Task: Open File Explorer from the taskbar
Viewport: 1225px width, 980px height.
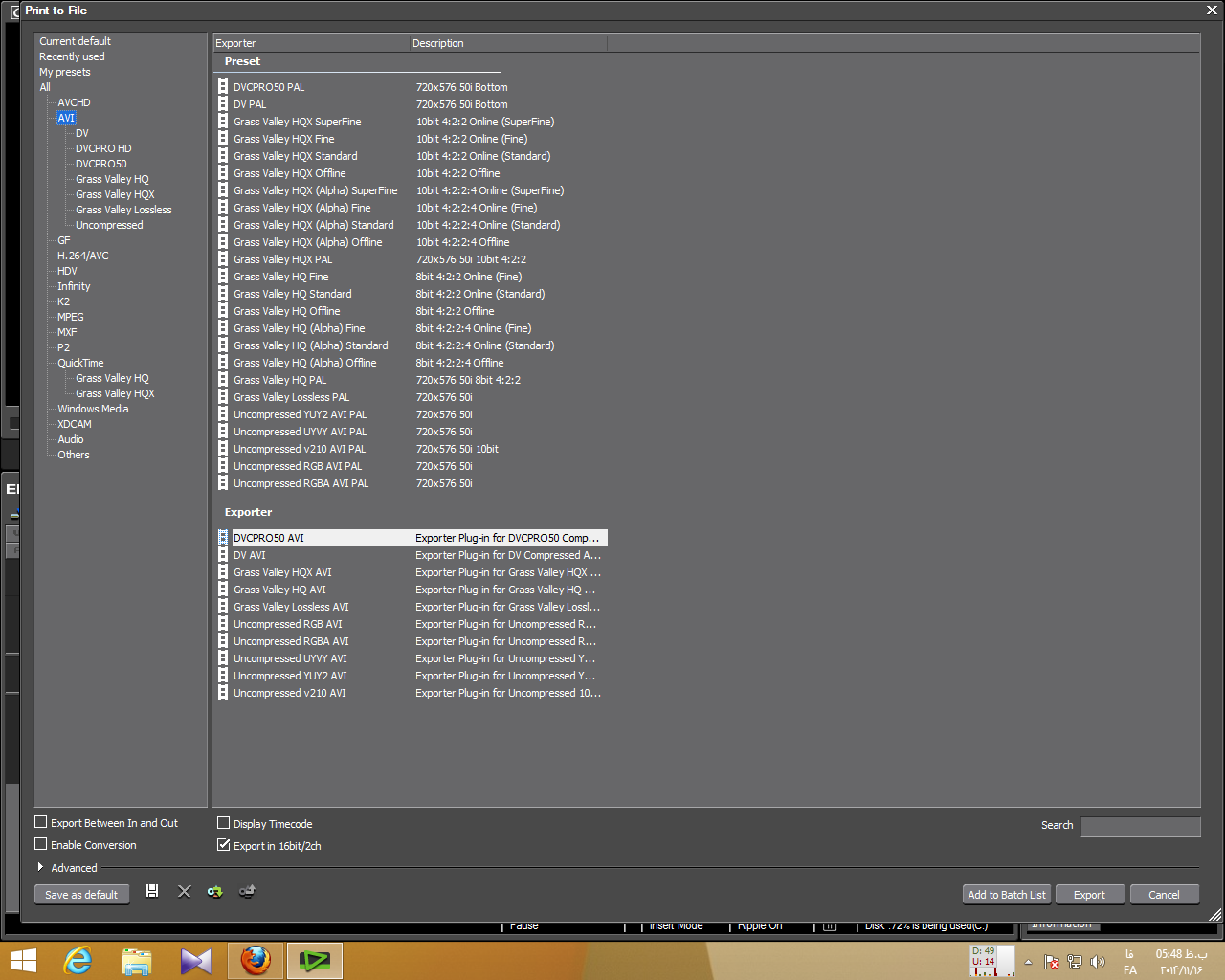Action: point(137,960)
